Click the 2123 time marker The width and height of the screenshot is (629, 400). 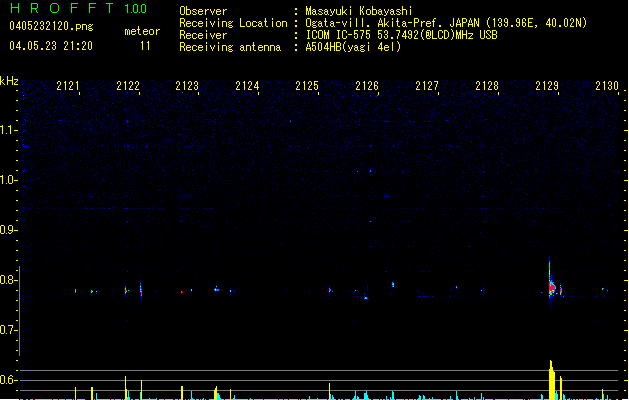[x=187, y=86]
